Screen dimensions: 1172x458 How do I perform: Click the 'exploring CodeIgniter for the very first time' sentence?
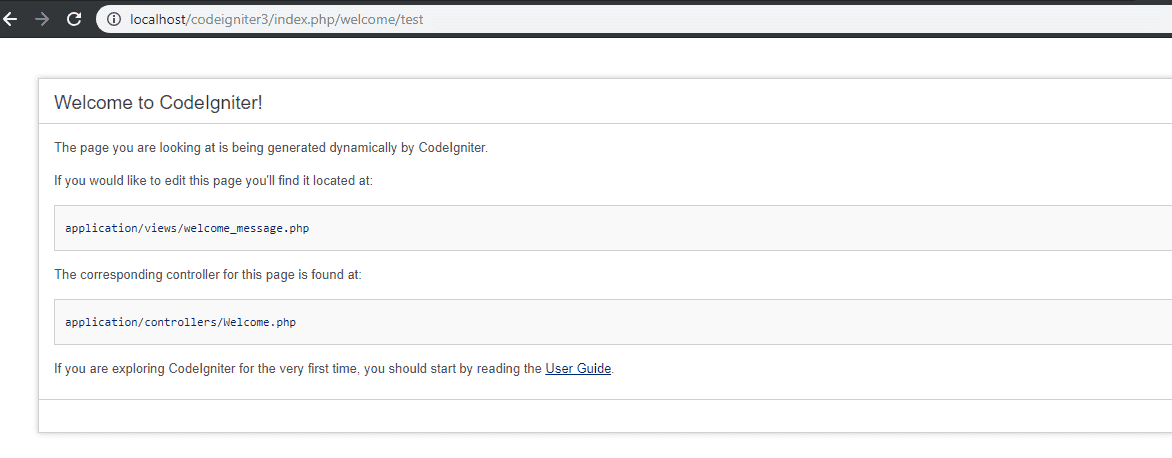pyautogui.click(x=334, y=368)
